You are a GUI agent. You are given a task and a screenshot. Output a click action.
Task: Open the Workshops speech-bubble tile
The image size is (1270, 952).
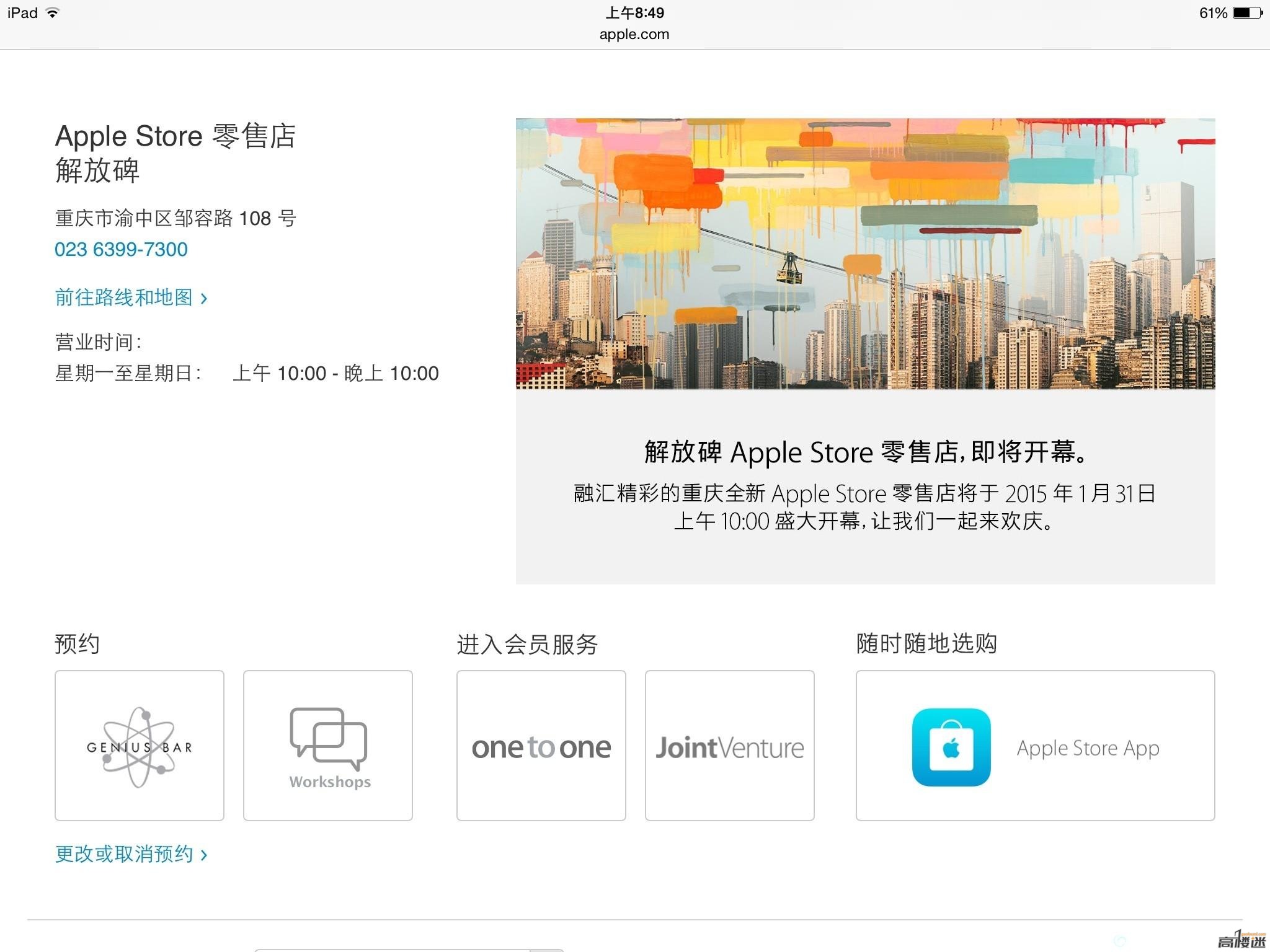pos(328,746)
